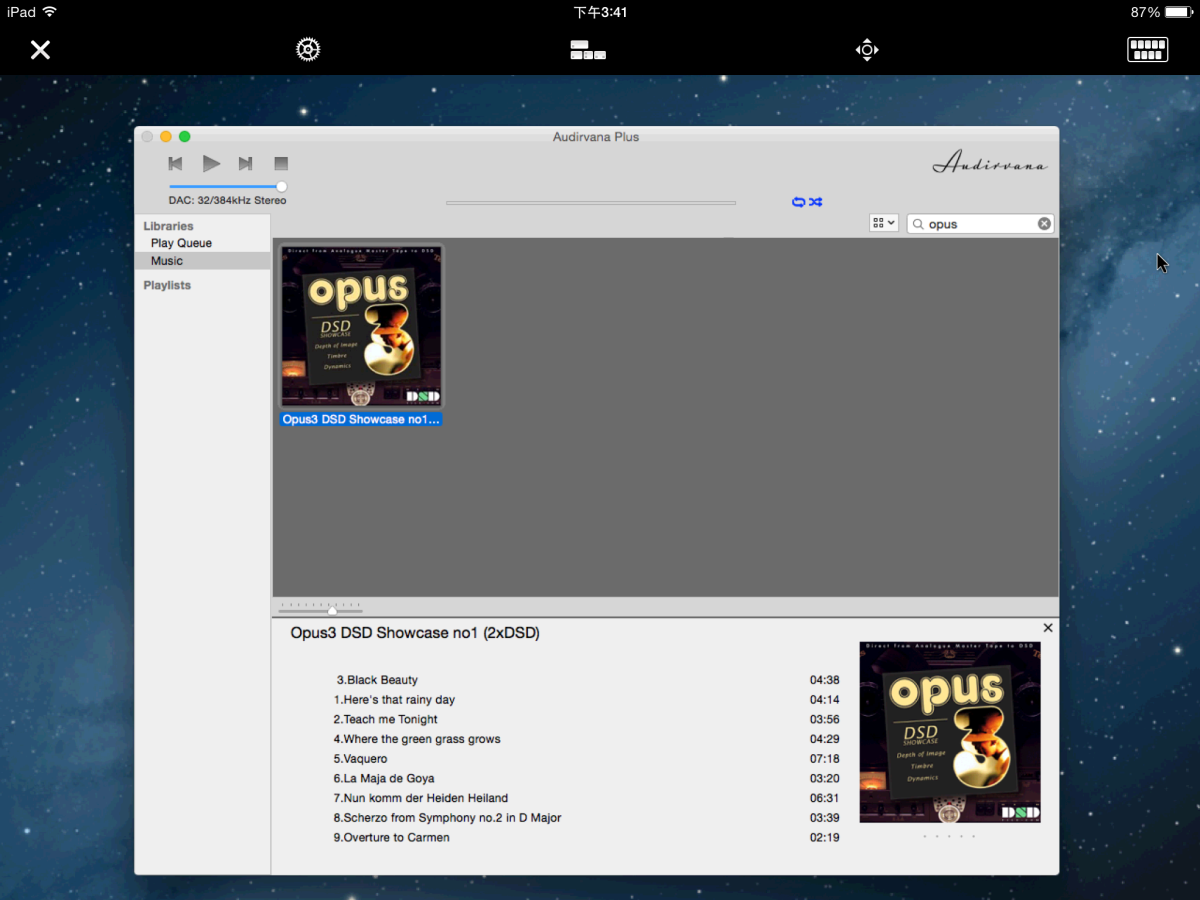This screenshot has width=1200, height=900.
Task: Click the Opus3 DSD Showcase no1 album label
Action: click(361, 420)
